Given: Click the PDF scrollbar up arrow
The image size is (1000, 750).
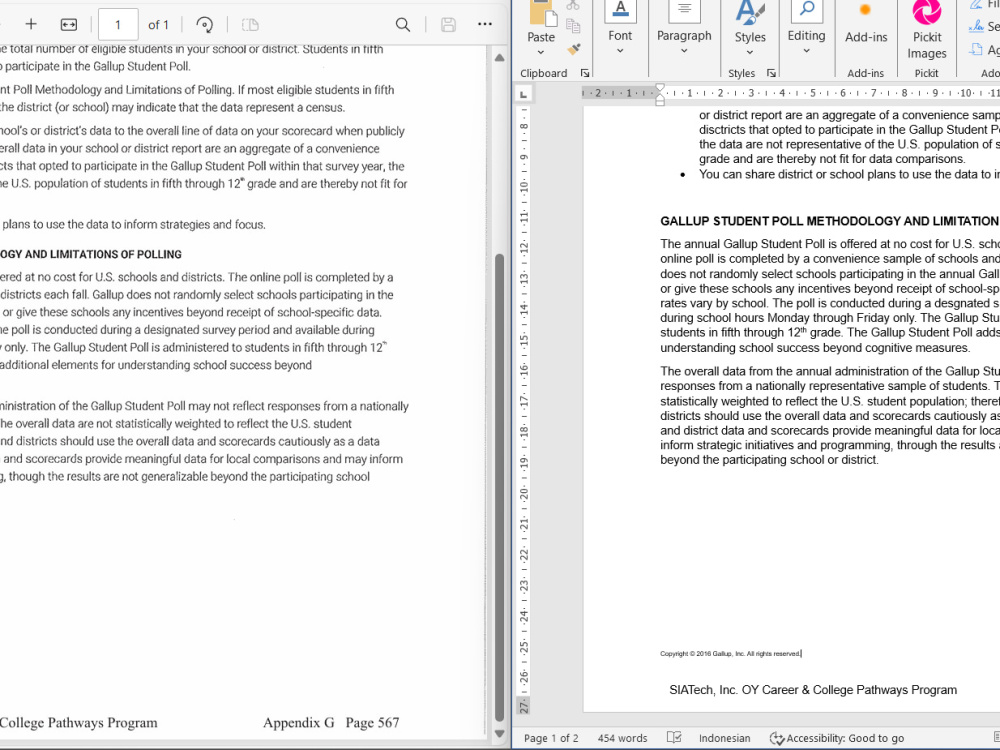Looking at the screenshot, I should (499, 57).
